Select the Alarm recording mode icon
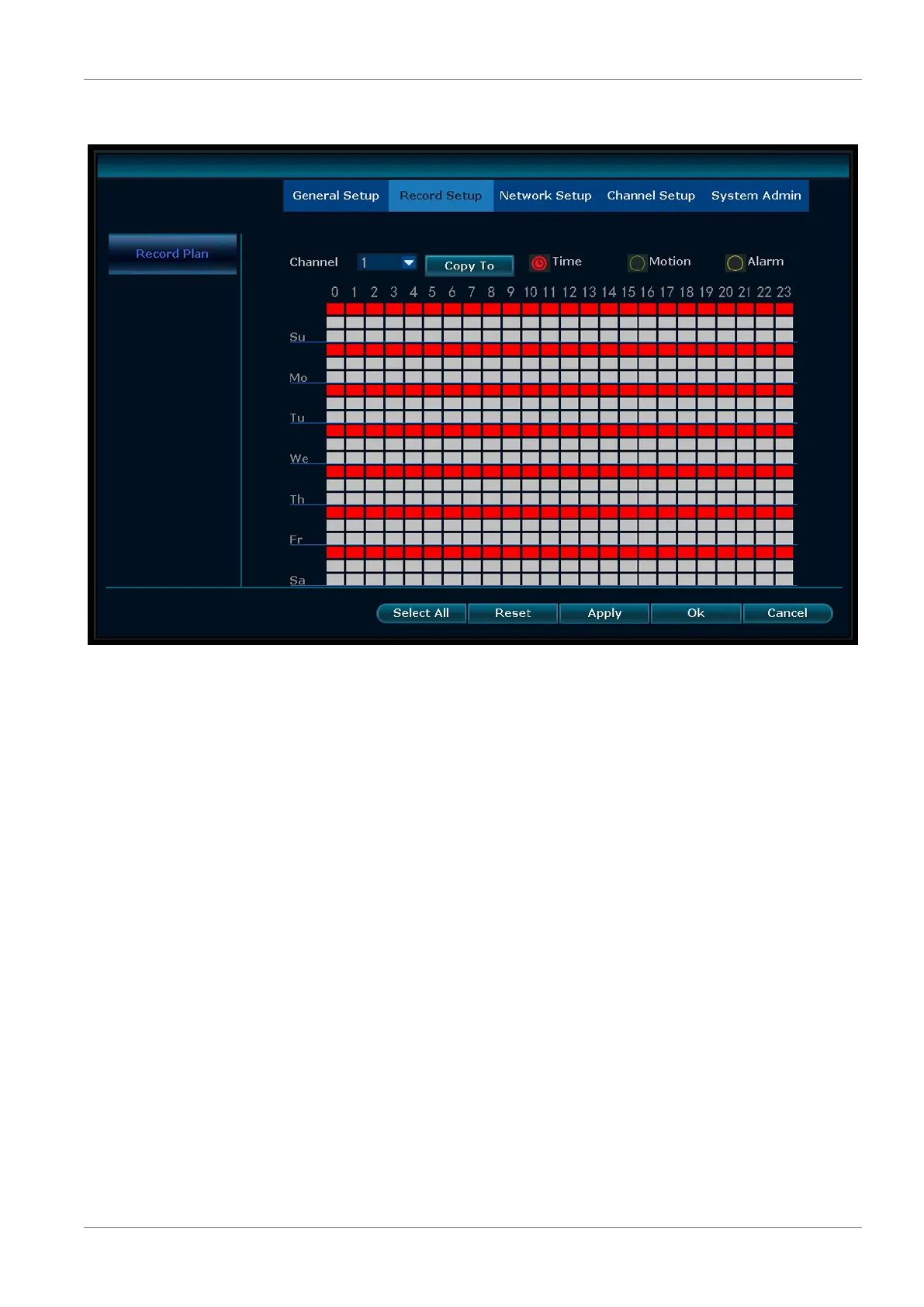The height and width of the screenshot is (1307, 924). [735, 263]
